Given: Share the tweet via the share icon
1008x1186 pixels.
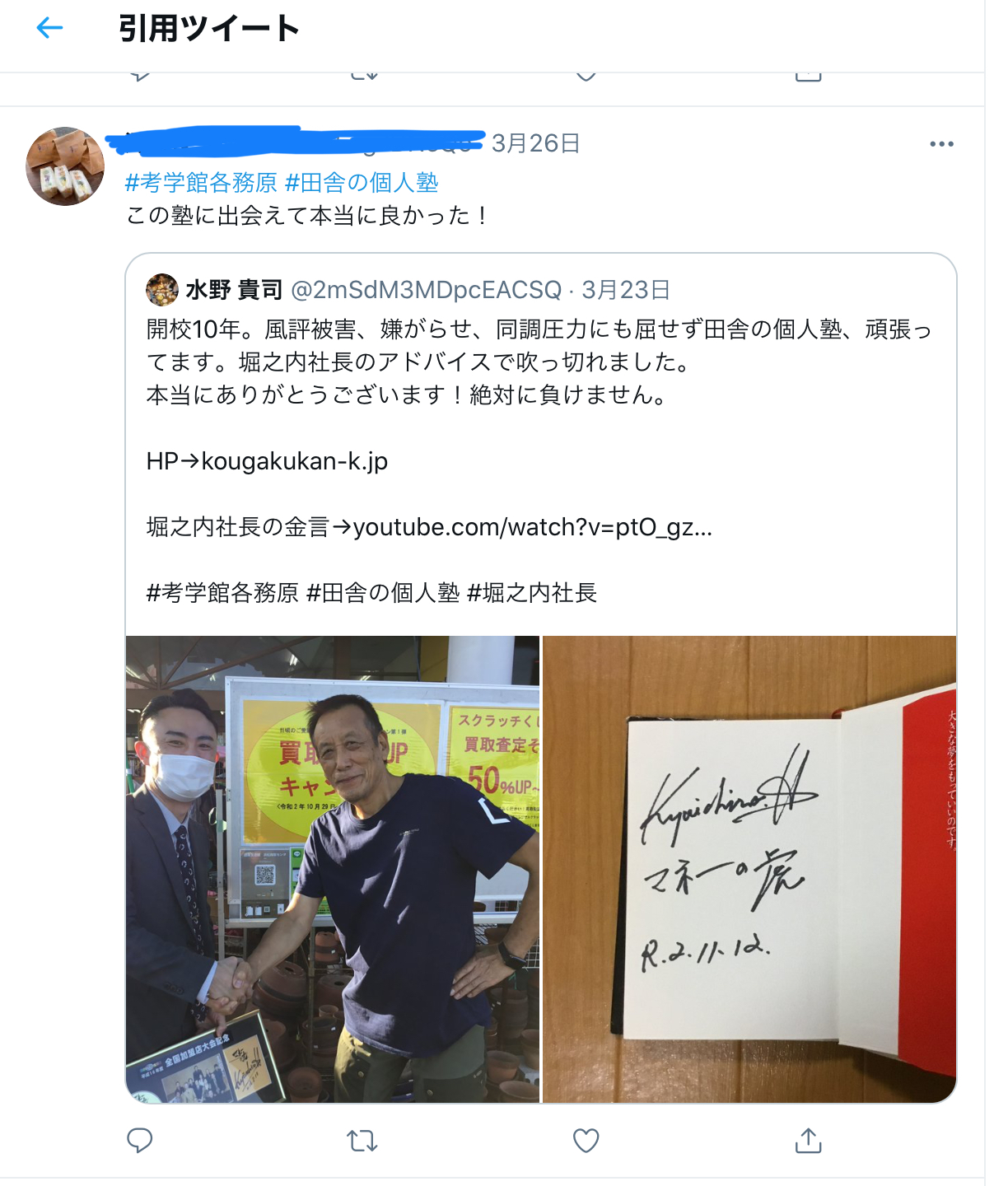Looking at the screenshot, I should click(x=809, y=1141).
